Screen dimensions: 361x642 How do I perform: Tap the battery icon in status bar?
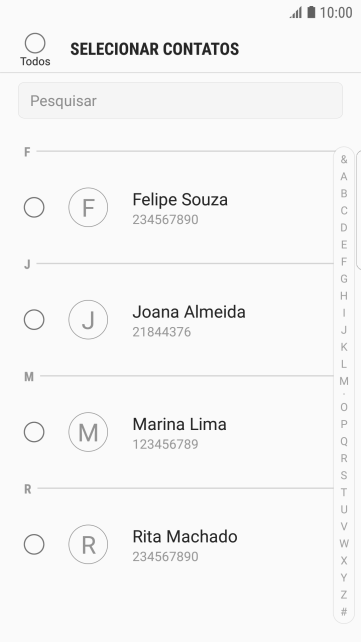click(311, 12)
